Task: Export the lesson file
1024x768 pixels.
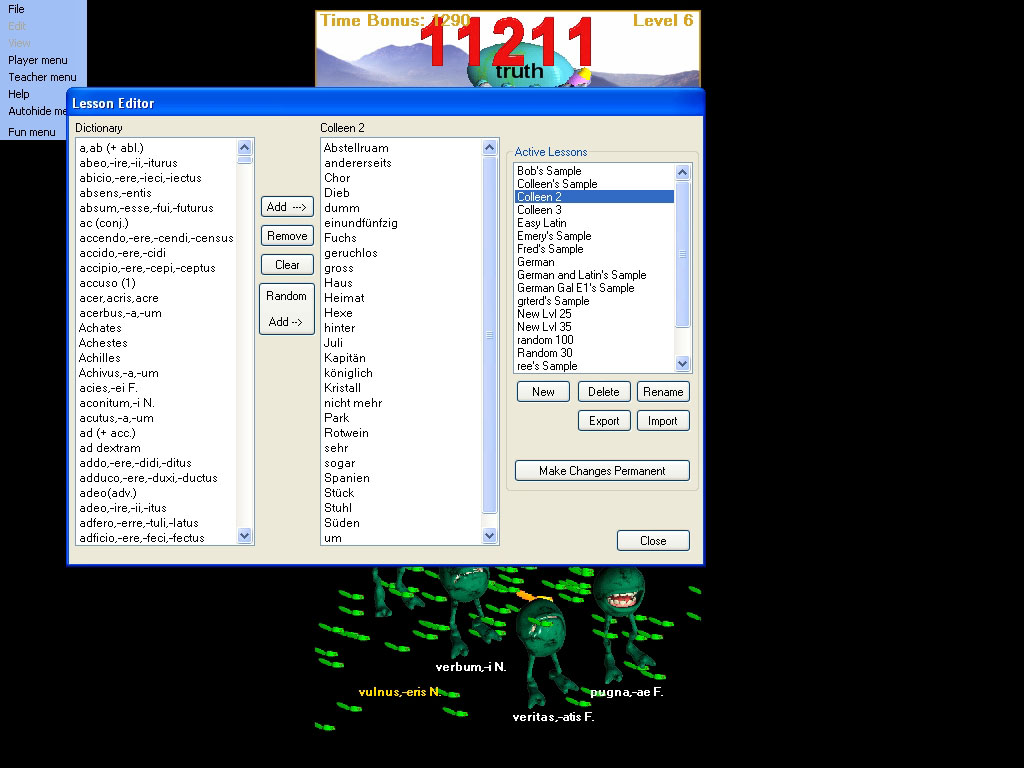Action: coord(603,421)
